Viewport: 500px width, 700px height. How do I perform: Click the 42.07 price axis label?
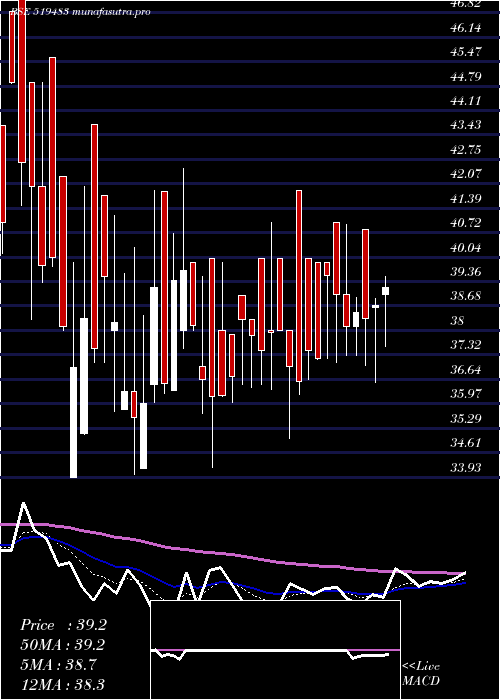(x=466, y=174)
